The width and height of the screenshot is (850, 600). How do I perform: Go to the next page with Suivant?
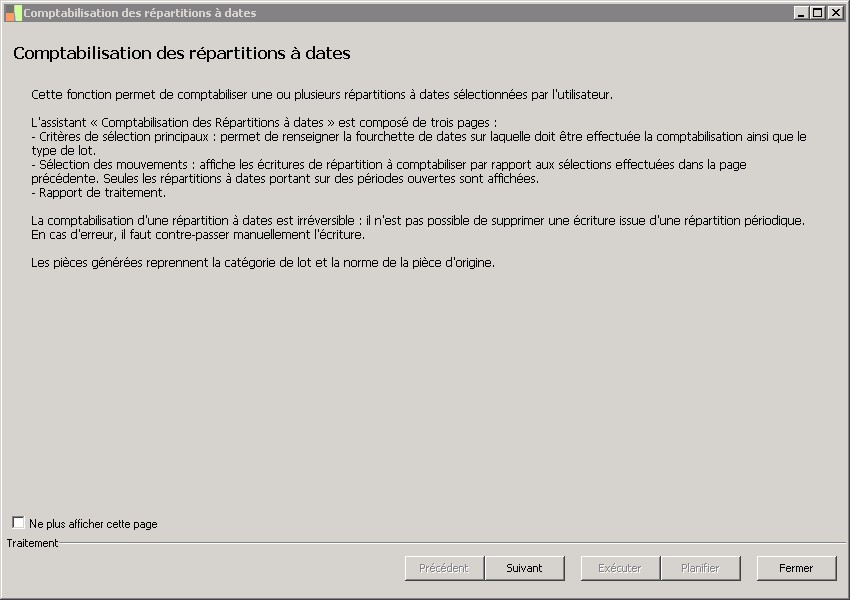click(524, 568)
